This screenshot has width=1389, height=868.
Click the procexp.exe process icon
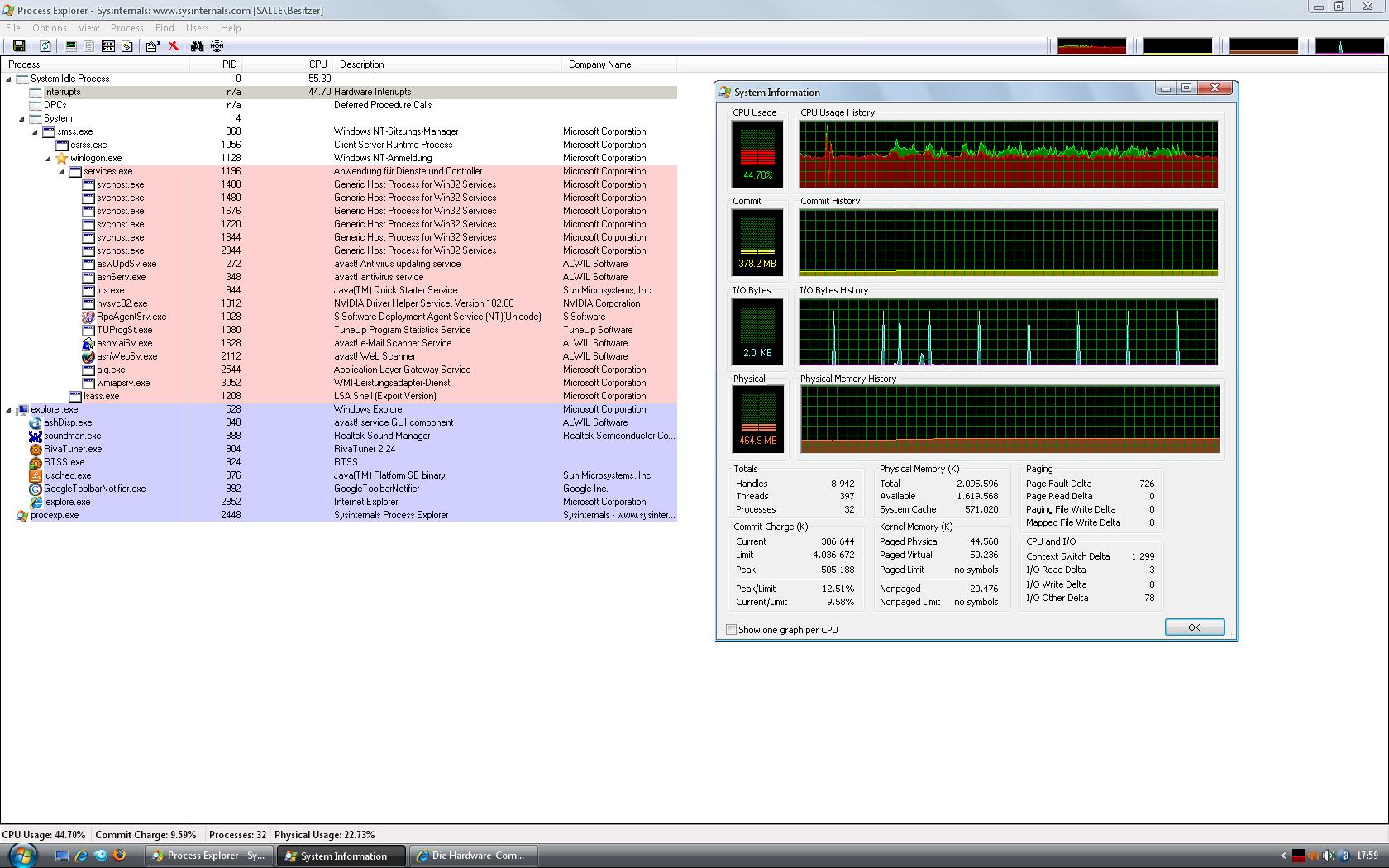pyautogui.click(x=22, y=515)
